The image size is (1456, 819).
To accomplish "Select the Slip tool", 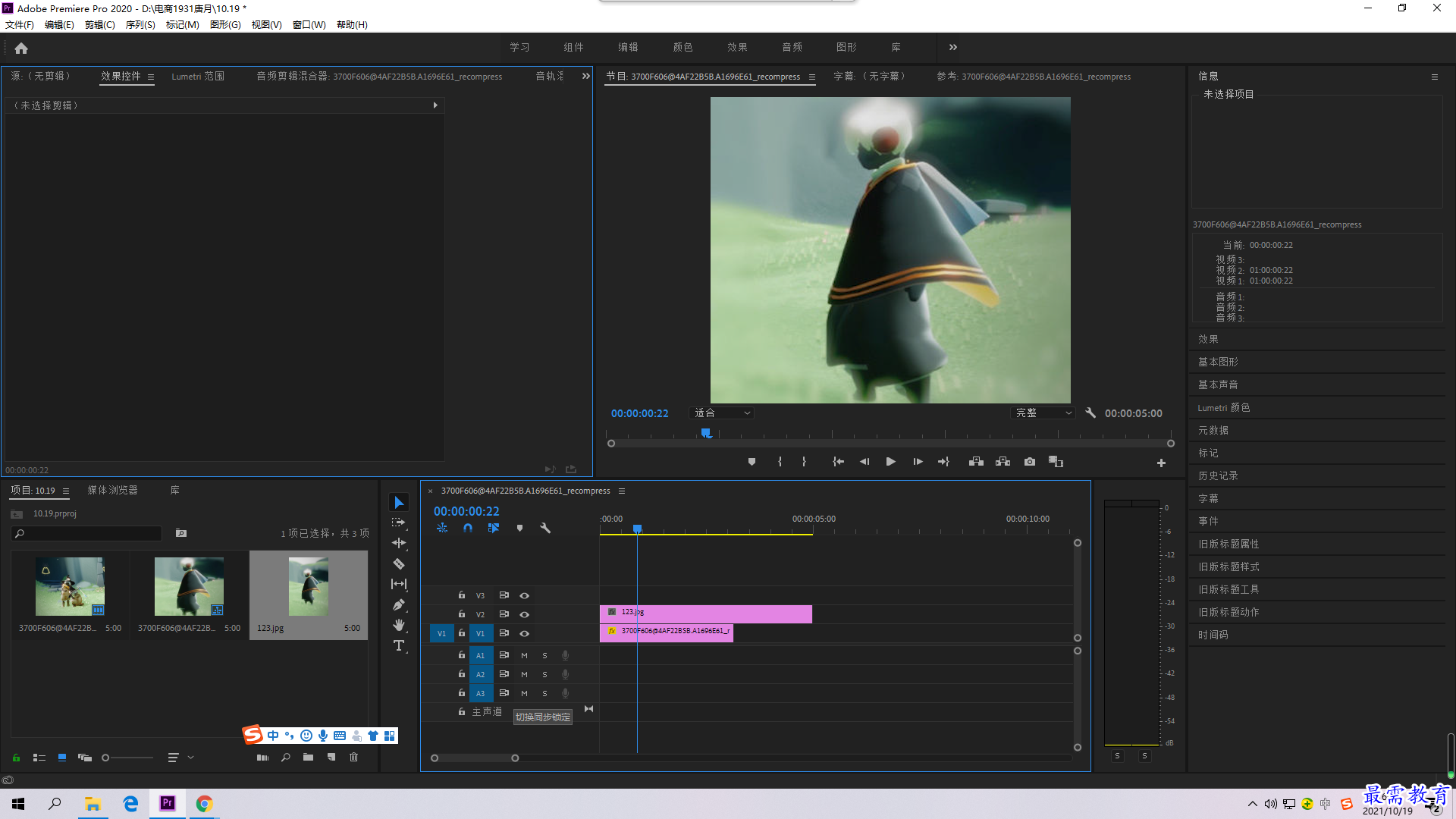I will (x=399, y=584).
